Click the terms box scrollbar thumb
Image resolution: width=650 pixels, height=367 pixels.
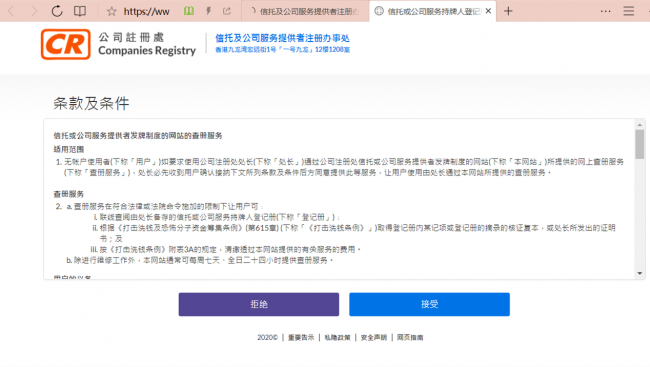(640, 144)
